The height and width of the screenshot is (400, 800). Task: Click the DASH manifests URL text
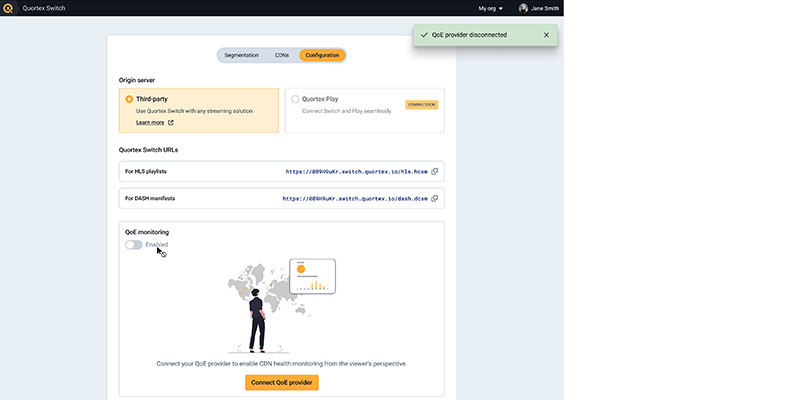355,198
